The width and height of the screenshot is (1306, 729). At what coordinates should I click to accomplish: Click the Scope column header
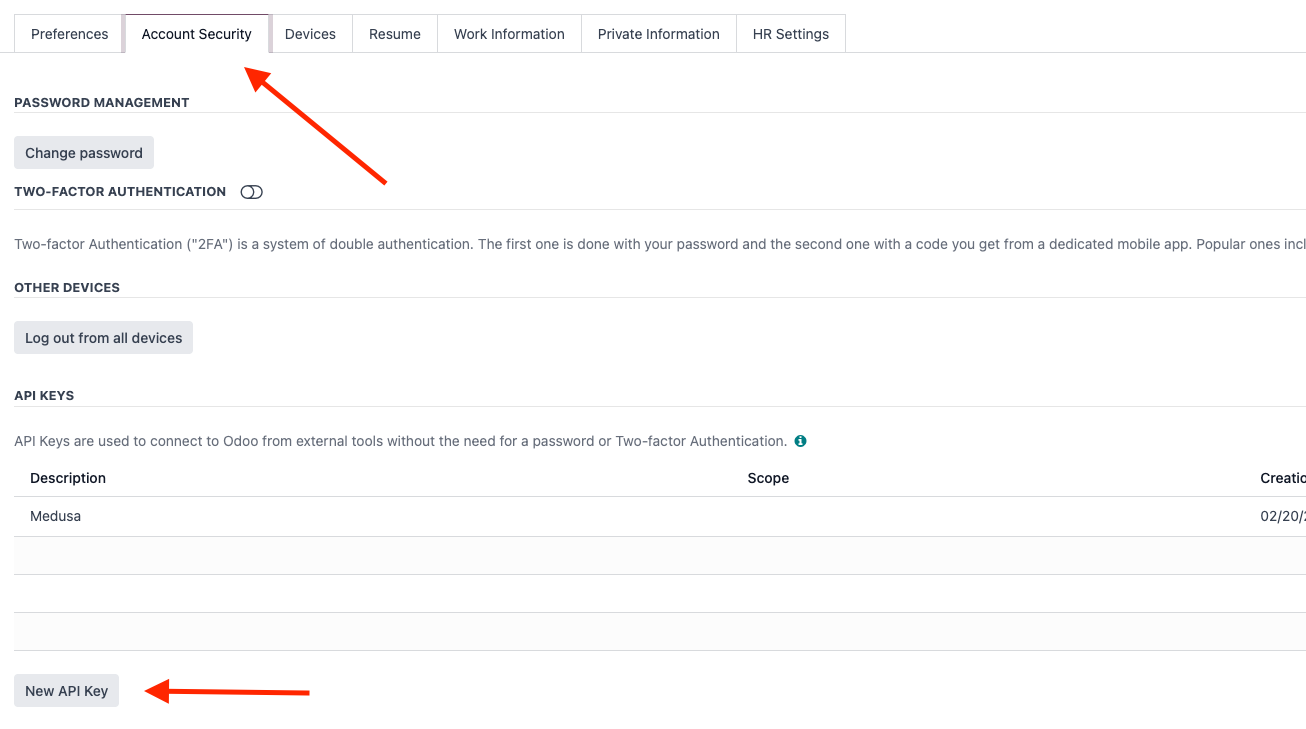point(768,478)
